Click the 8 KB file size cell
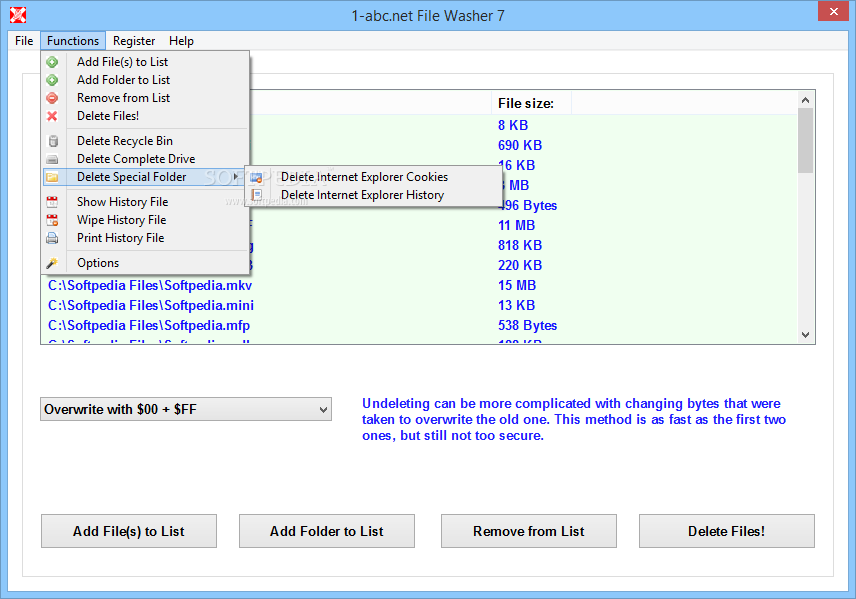 point(513,126)
